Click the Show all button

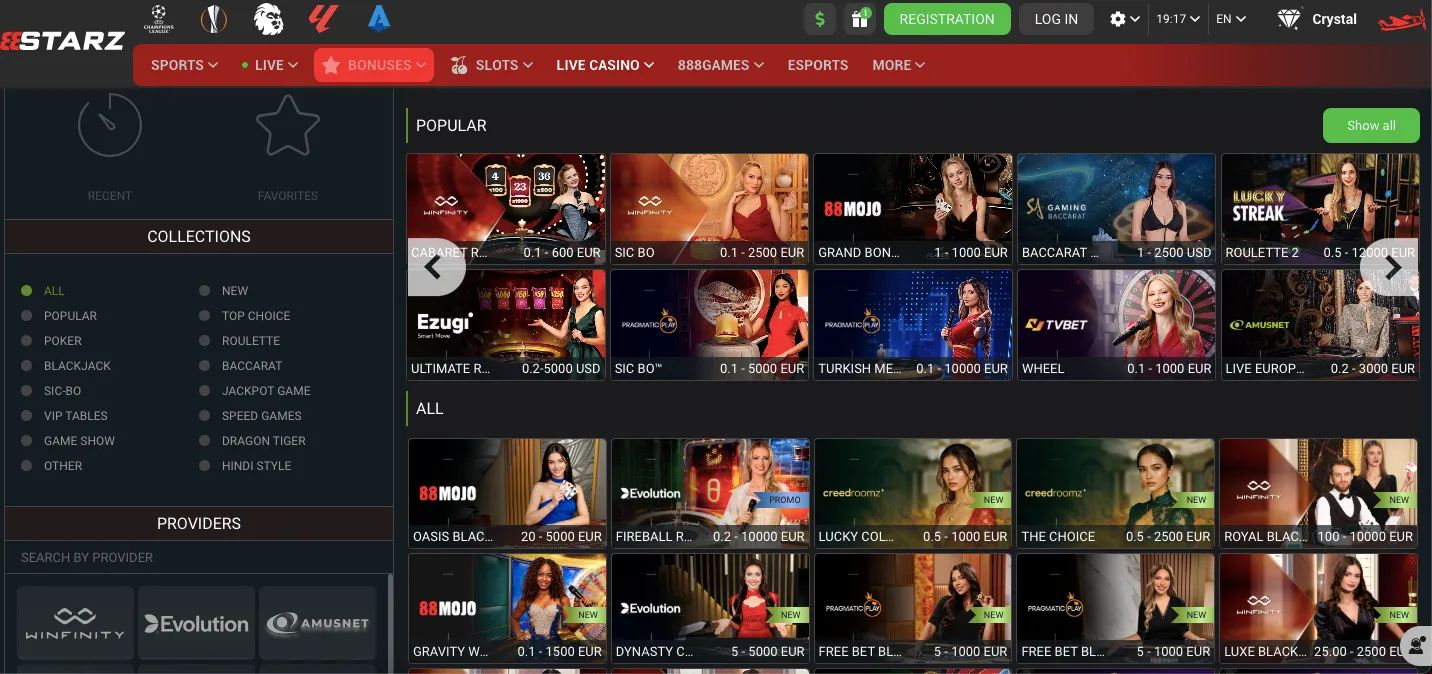[1371, 125]
